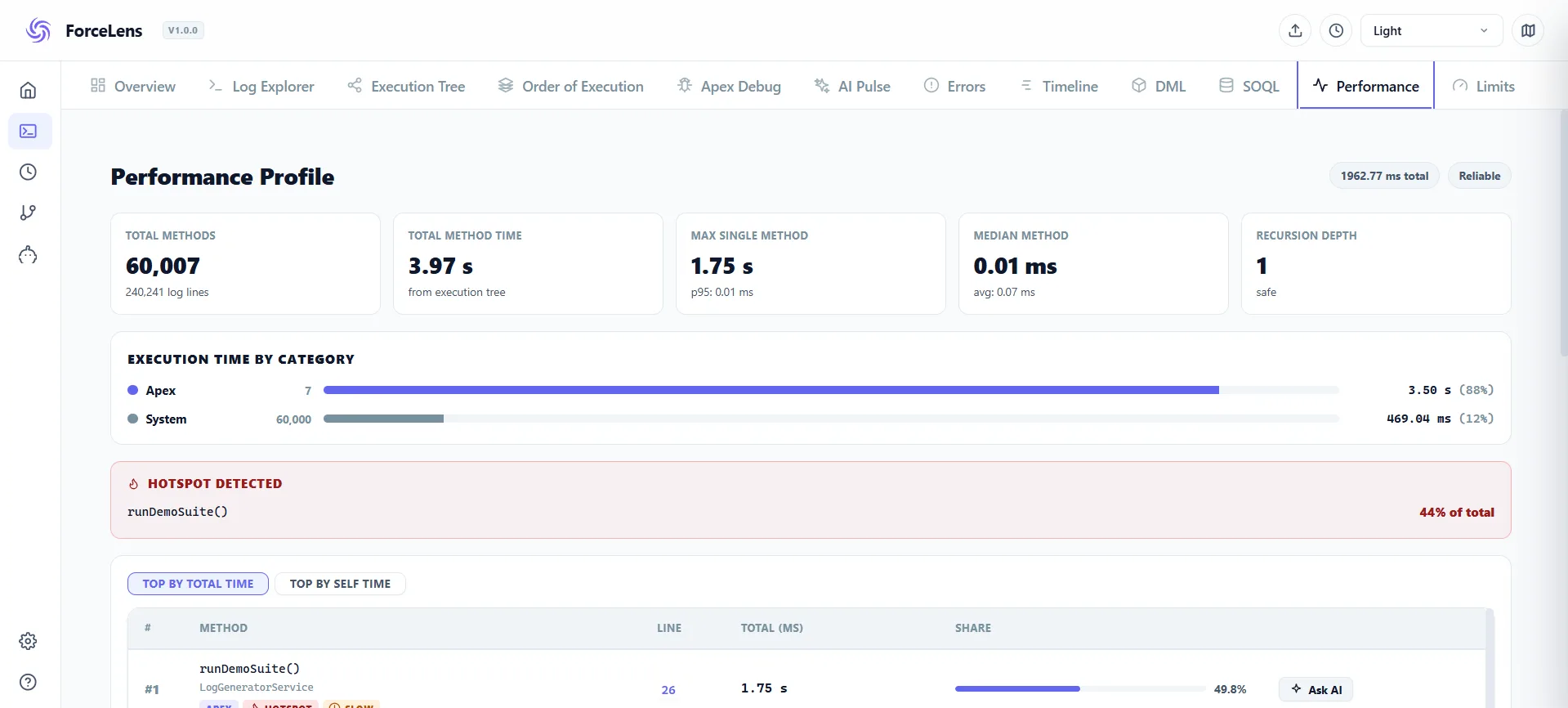Click the Total Methods 60,007 card
This screenshot has height=708, width=1568.
pyautogui.click(x=245, y=263)
